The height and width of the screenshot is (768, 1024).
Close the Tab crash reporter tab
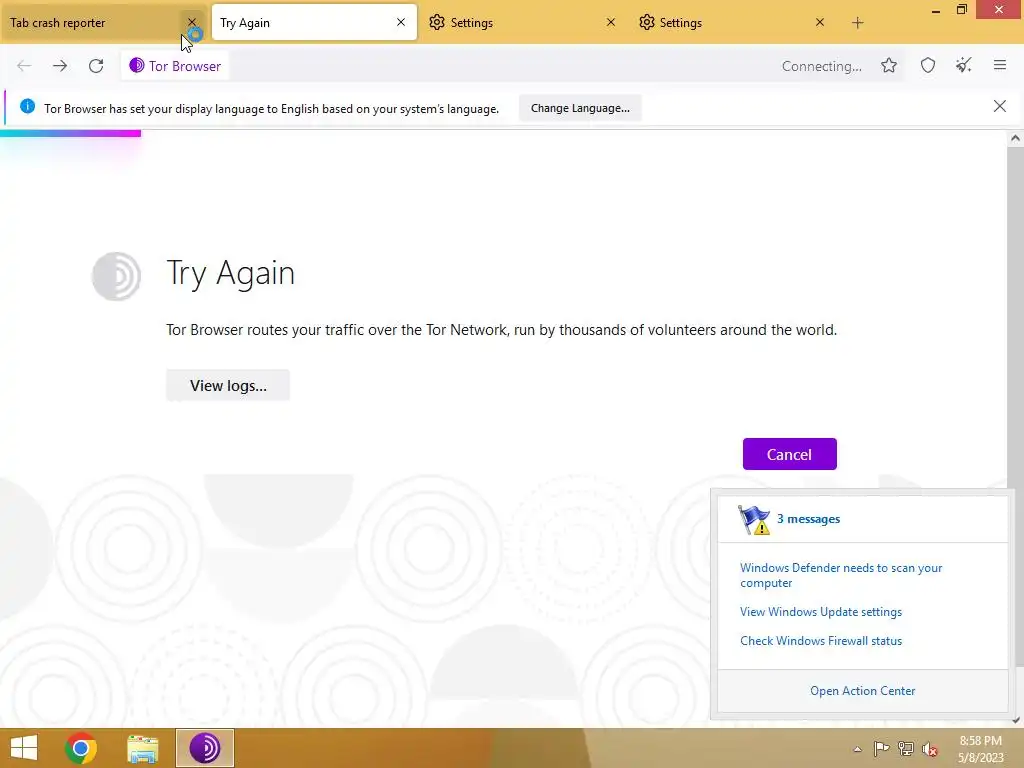192,22
